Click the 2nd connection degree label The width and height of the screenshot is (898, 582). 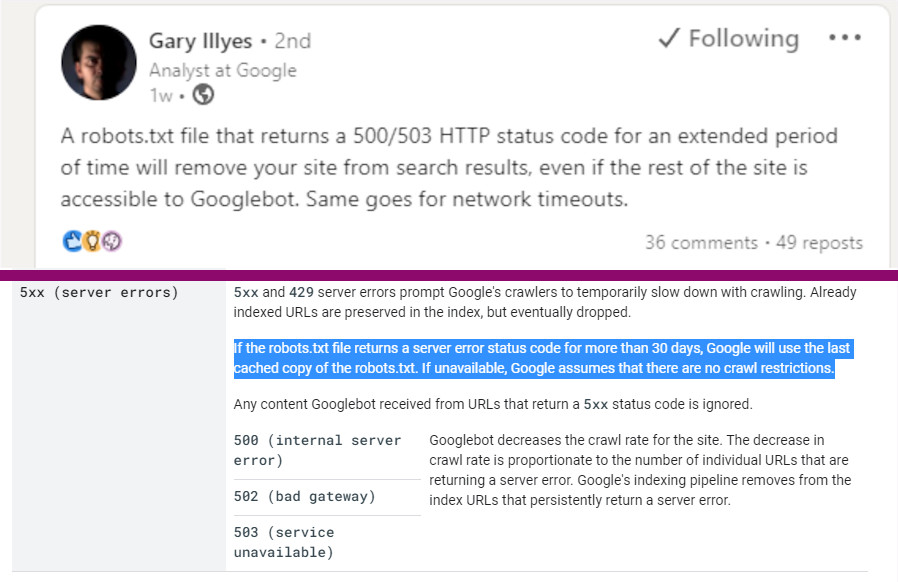click(x=292, y=41)
